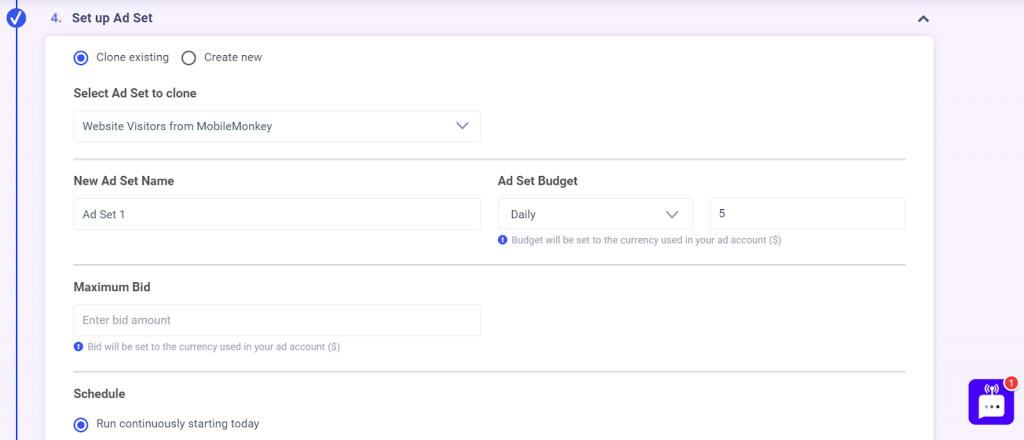Image resolution: width=1024 pixels, height=440 pixels.
Task: Click the Select Ad Set to clone label
Action: tap(135, 93)
